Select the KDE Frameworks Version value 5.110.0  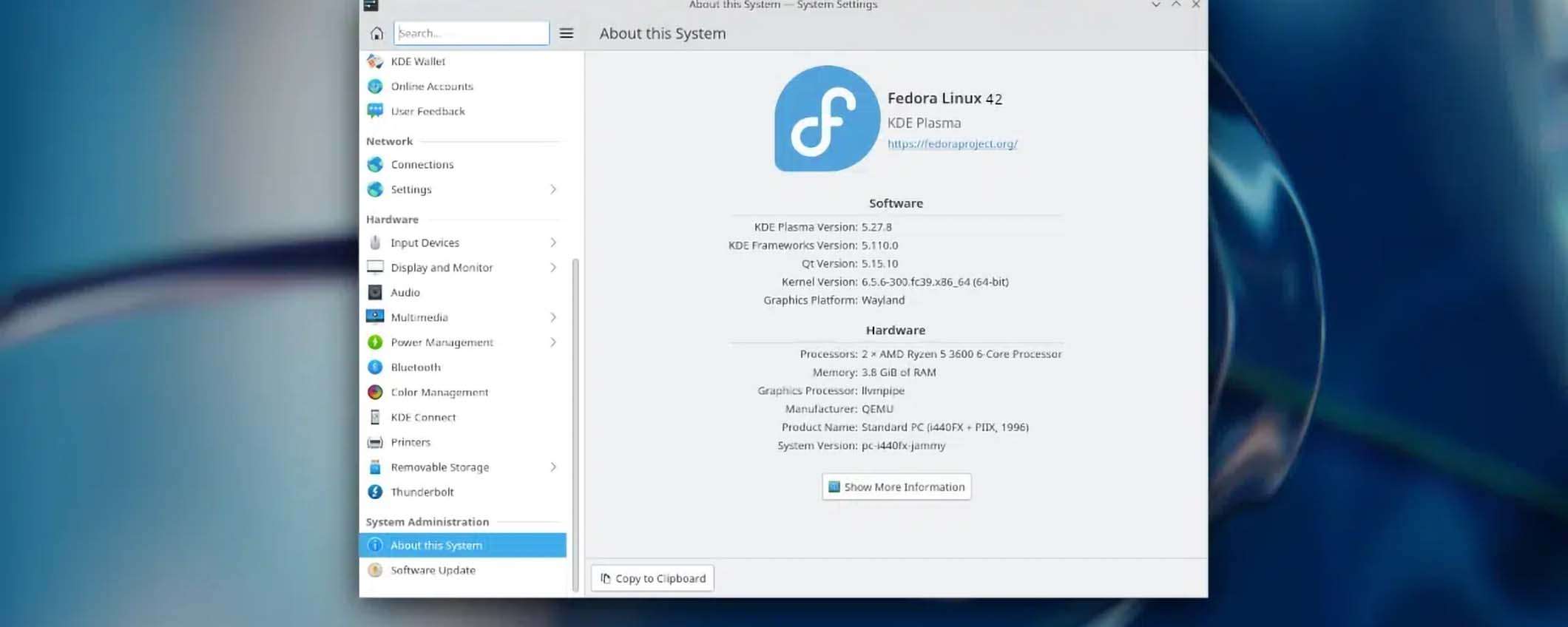879,245
